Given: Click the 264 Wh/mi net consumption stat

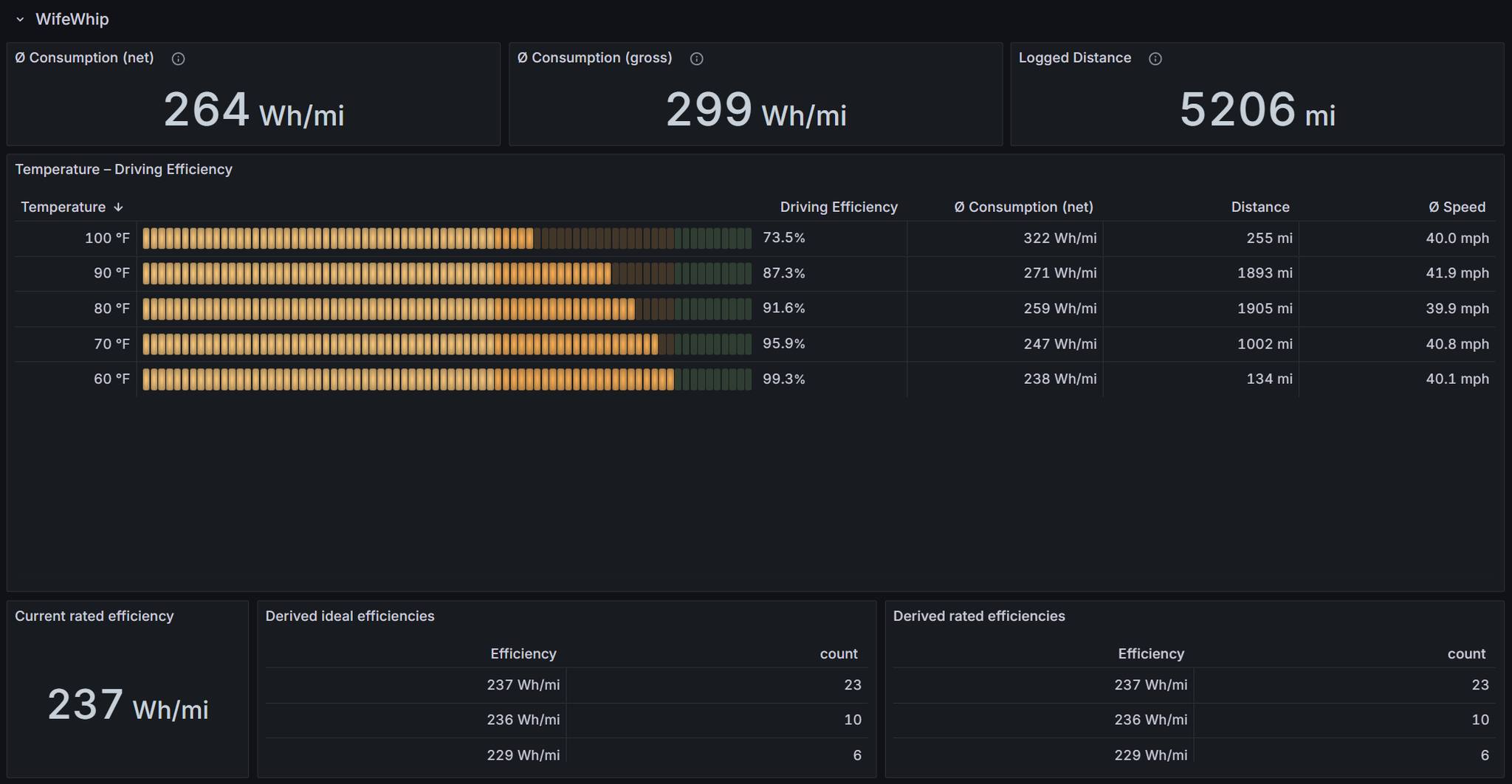Looking at the screenshot, I should pyautogui.click(x=254, y=111).
